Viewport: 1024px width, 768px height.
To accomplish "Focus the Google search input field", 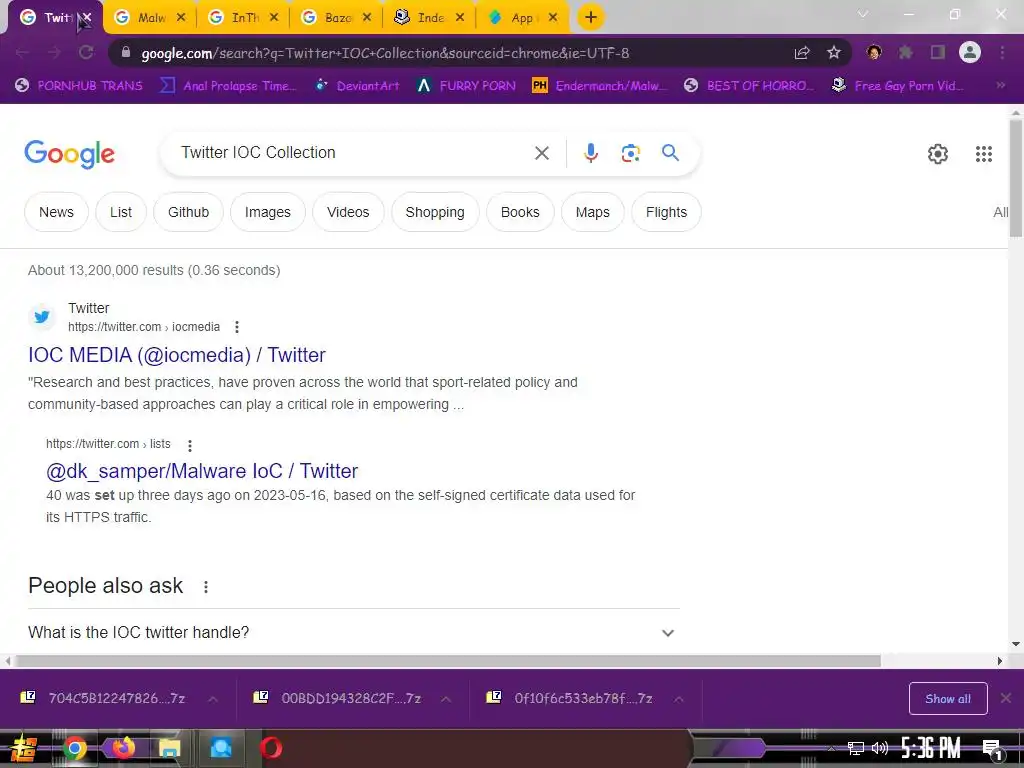I will pyautogui.click(x=353, y=153).
